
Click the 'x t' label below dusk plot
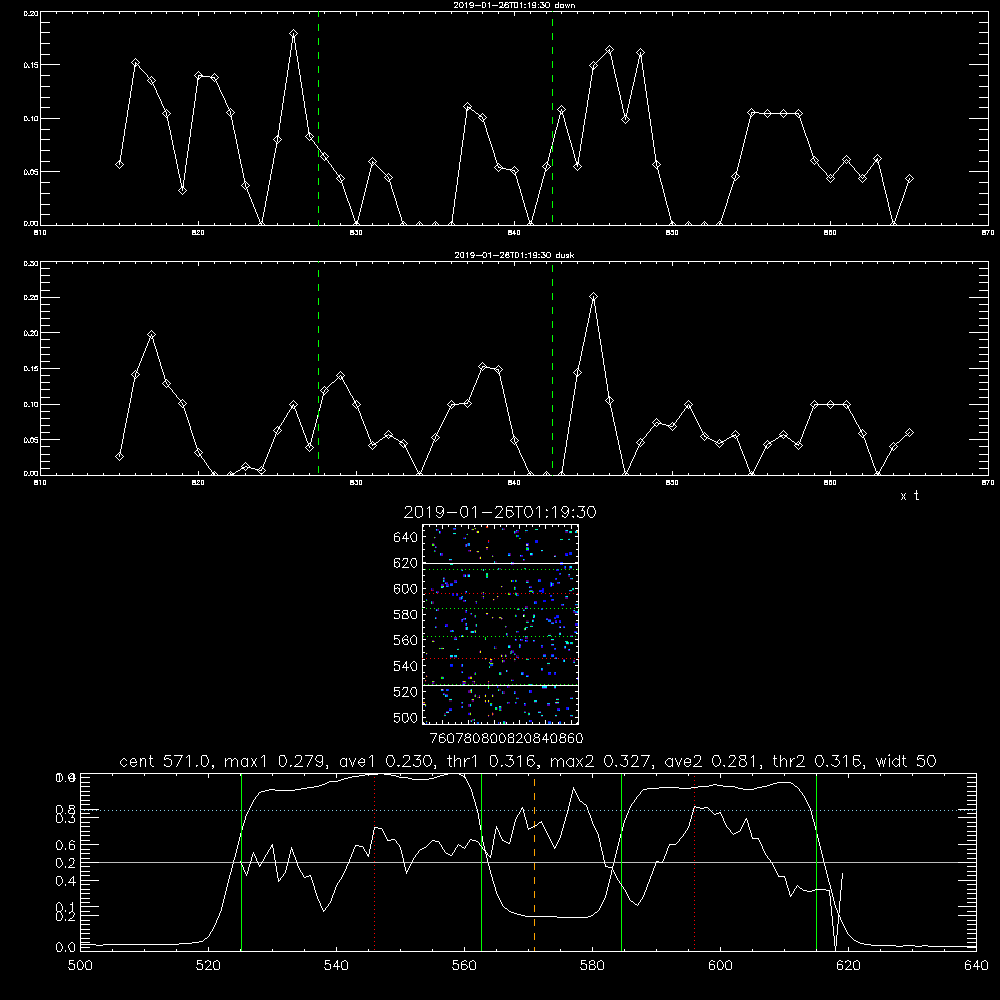click(910, 496)
